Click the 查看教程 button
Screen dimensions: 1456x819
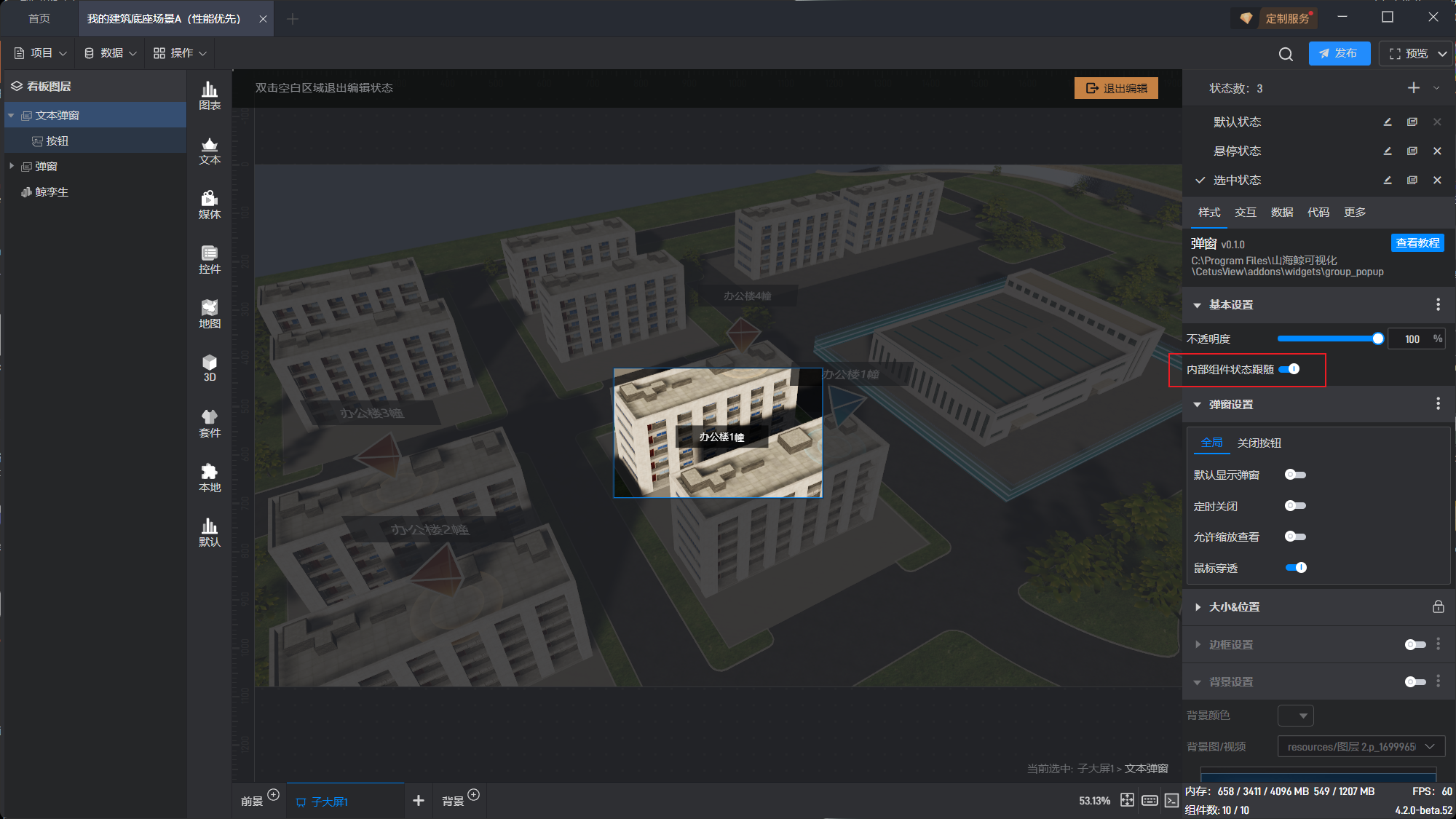click(x=1417, y=243)
